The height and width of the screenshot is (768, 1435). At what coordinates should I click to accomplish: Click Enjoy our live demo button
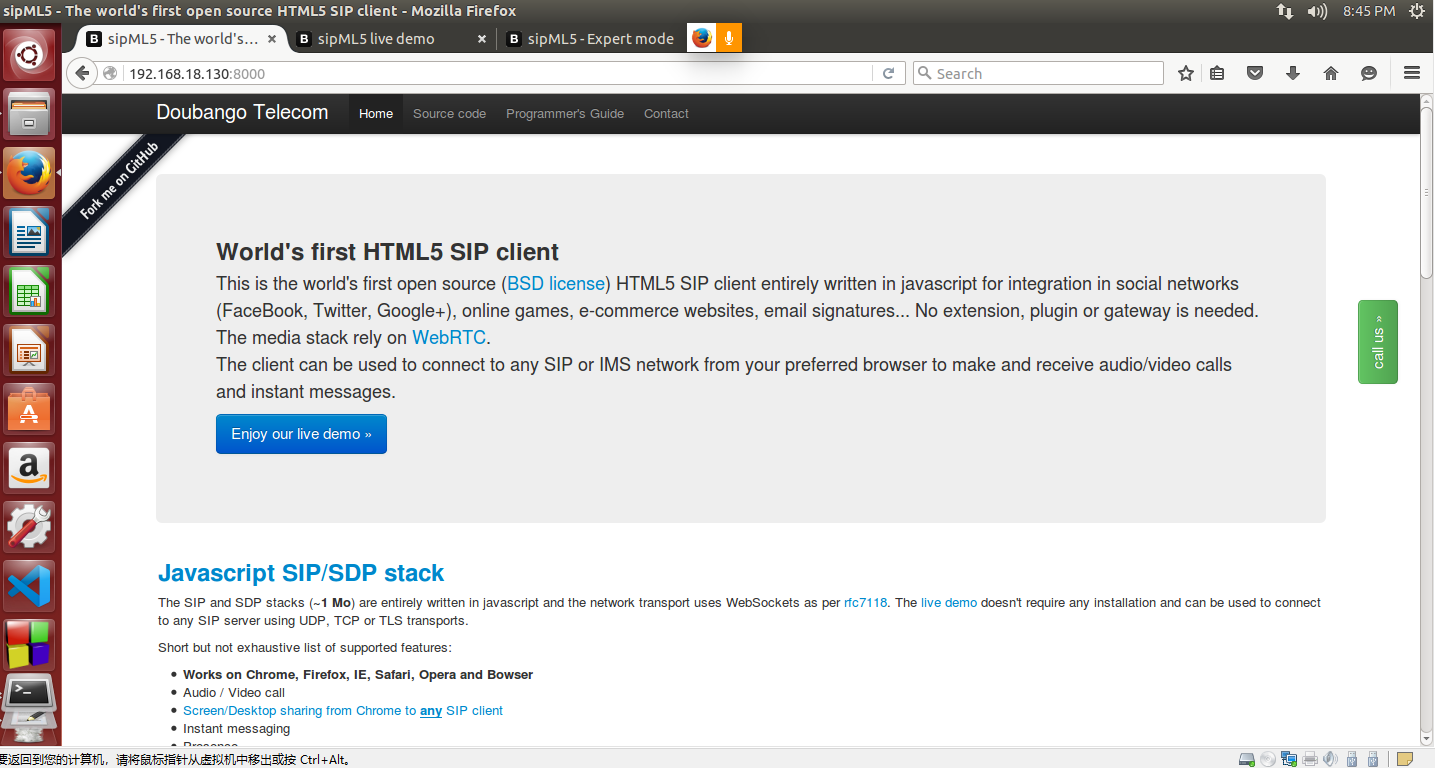301,434
